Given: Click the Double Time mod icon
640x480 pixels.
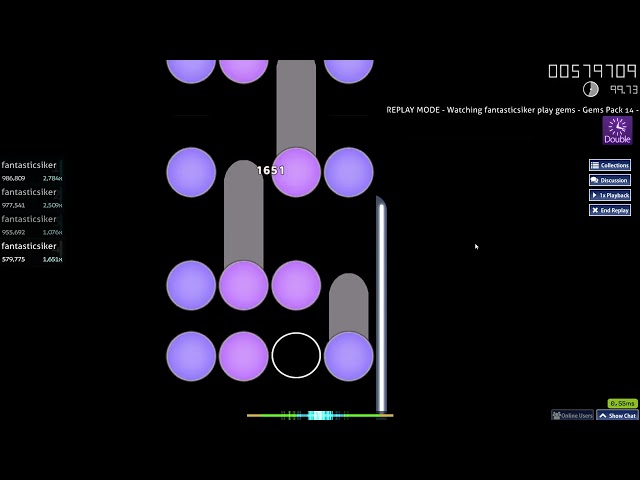Looking at the screenshot, I should (x=618, y=131).
